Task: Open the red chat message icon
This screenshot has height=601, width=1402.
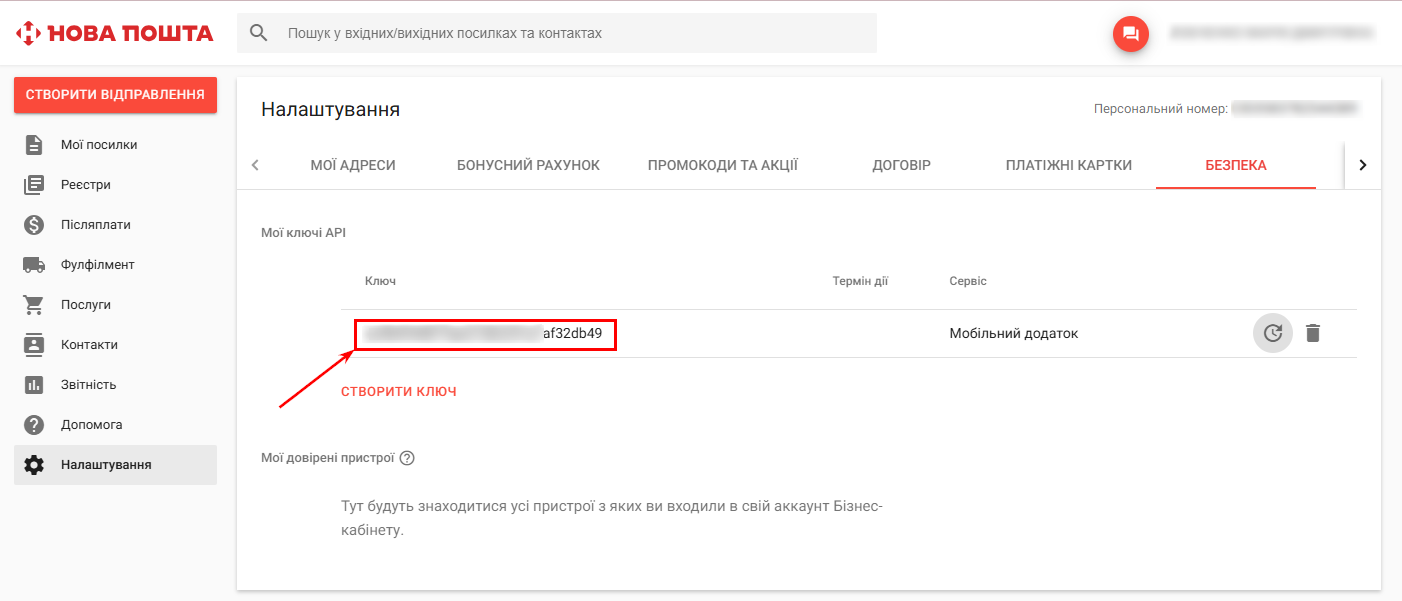Action: pos(1131,33)
